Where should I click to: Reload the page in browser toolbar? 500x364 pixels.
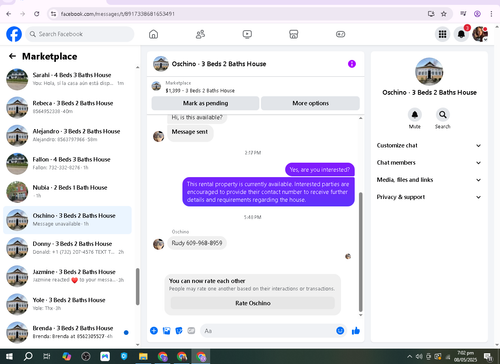[x=37, y=14]
